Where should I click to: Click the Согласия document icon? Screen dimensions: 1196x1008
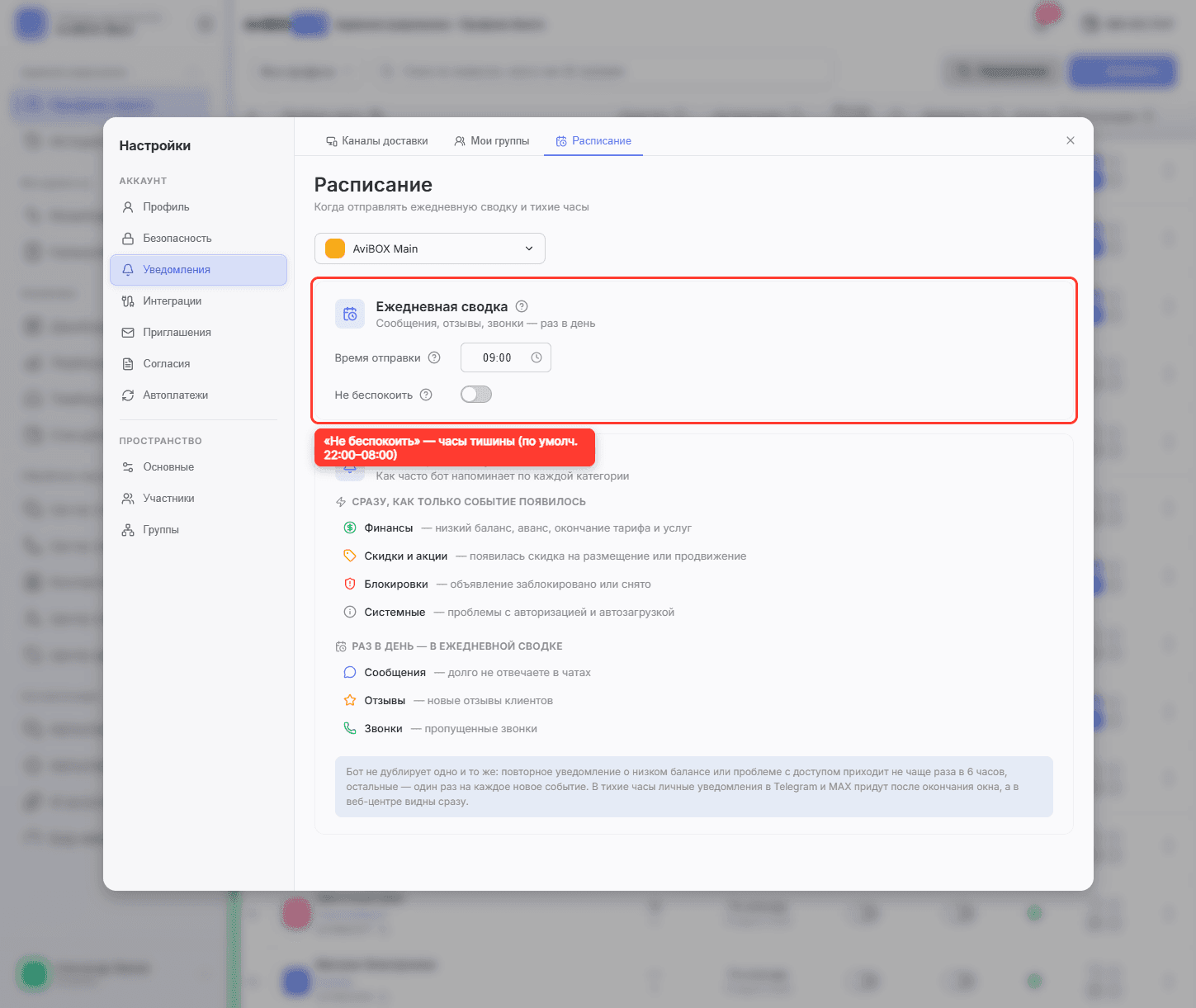128,364
